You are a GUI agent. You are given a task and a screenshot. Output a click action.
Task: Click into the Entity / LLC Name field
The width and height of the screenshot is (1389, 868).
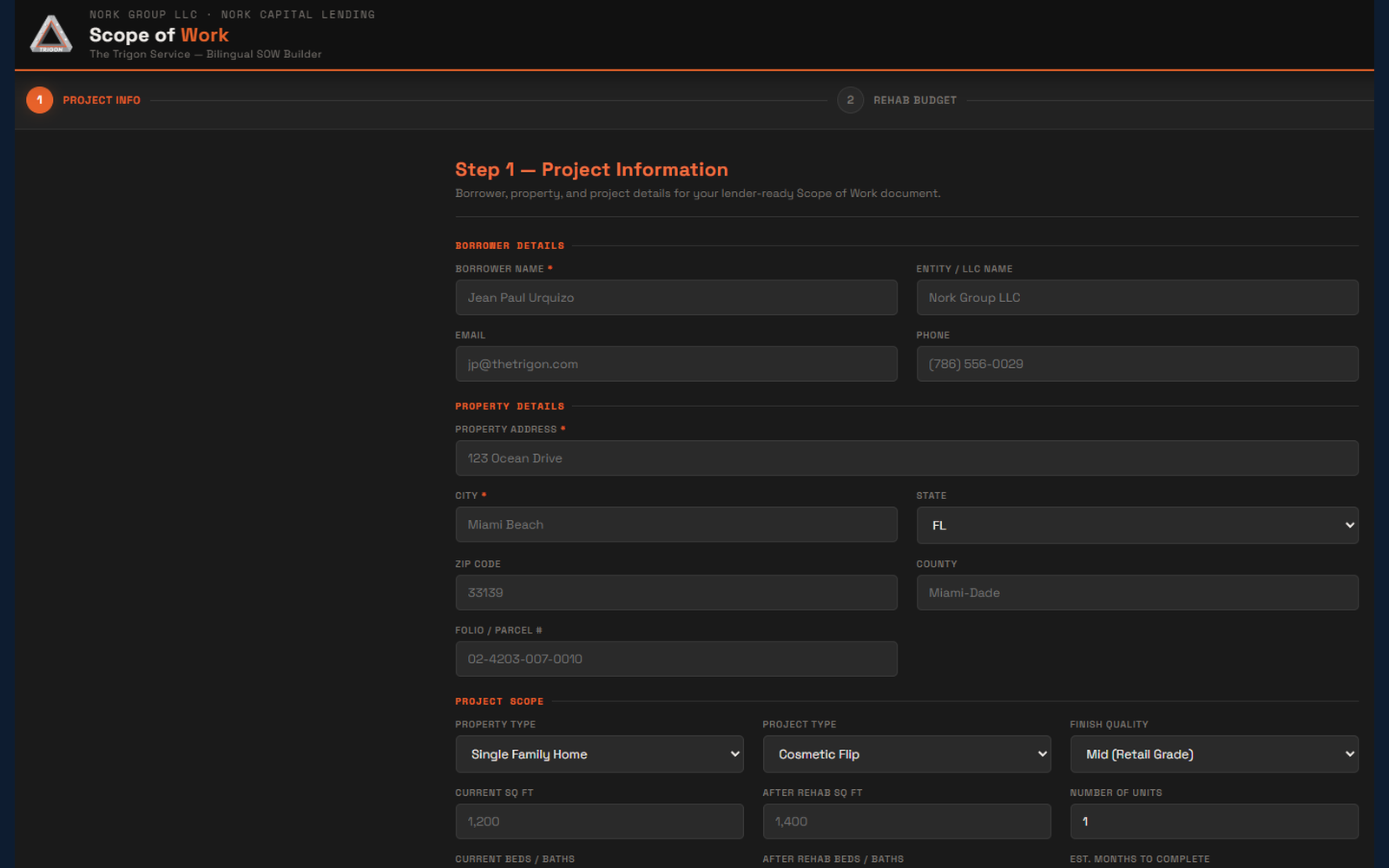point(1137,298)
